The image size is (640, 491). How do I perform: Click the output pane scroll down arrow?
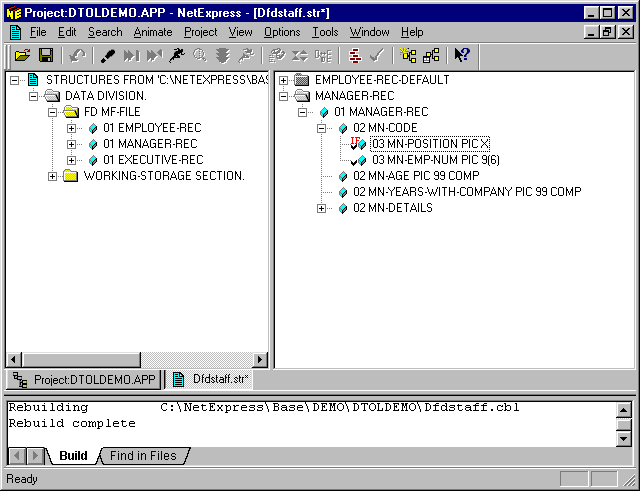[623, 439]
